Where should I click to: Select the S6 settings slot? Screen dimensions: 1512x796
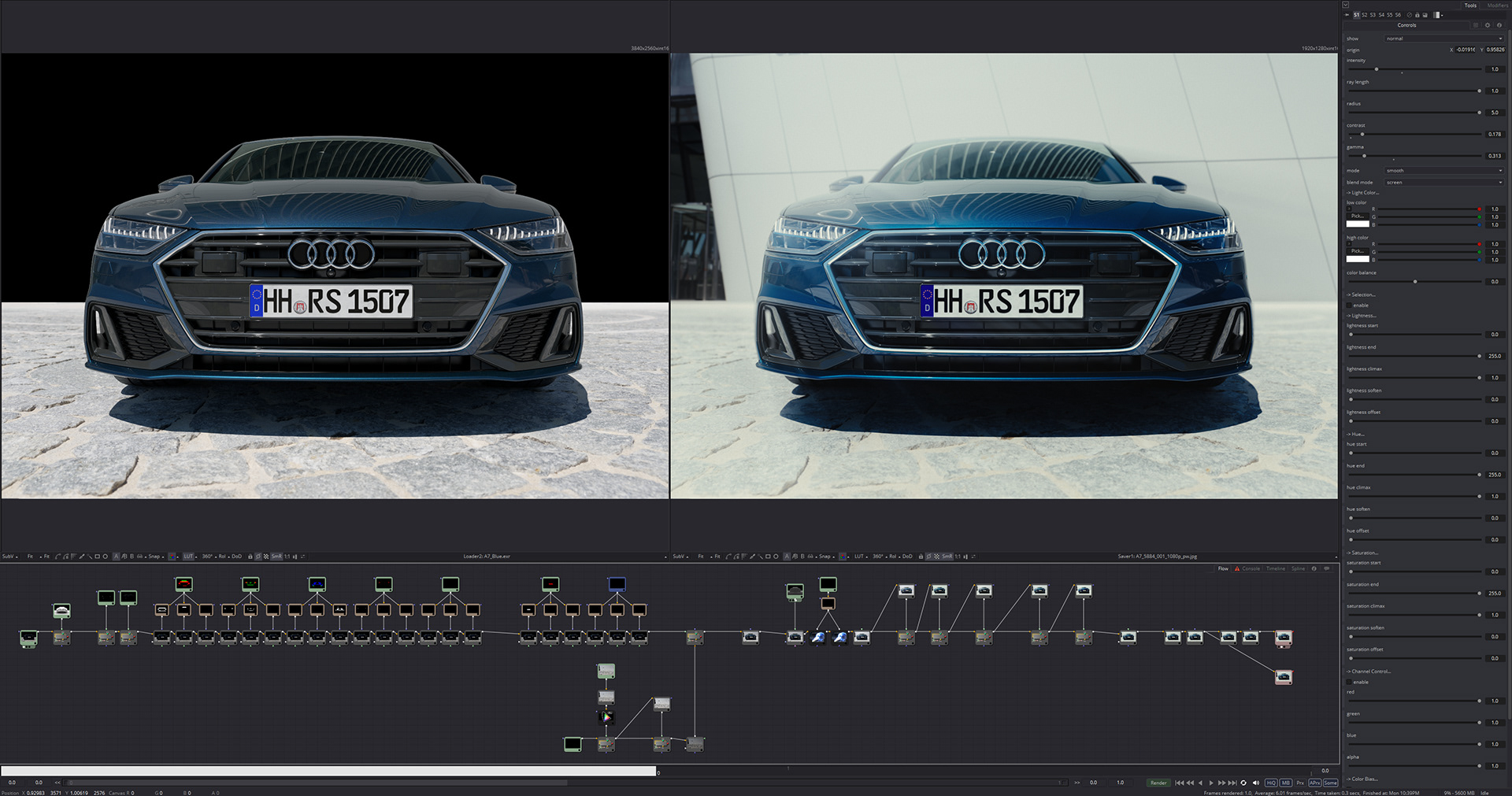click(1398, 15)
